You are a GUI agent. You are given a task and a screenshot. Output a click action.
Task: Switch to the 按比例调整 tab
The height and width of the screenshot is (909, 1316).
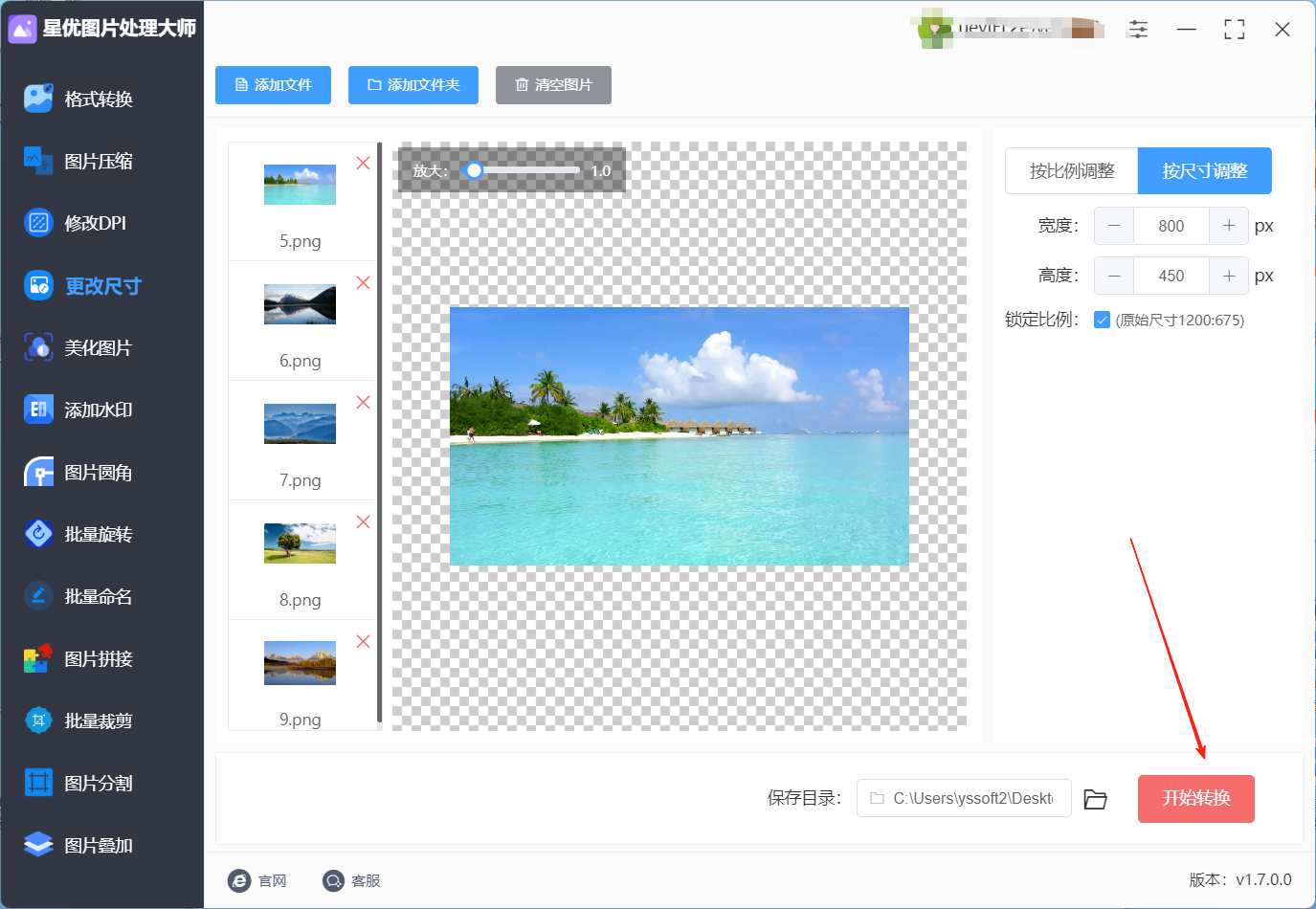click(x=1072, y=171)
